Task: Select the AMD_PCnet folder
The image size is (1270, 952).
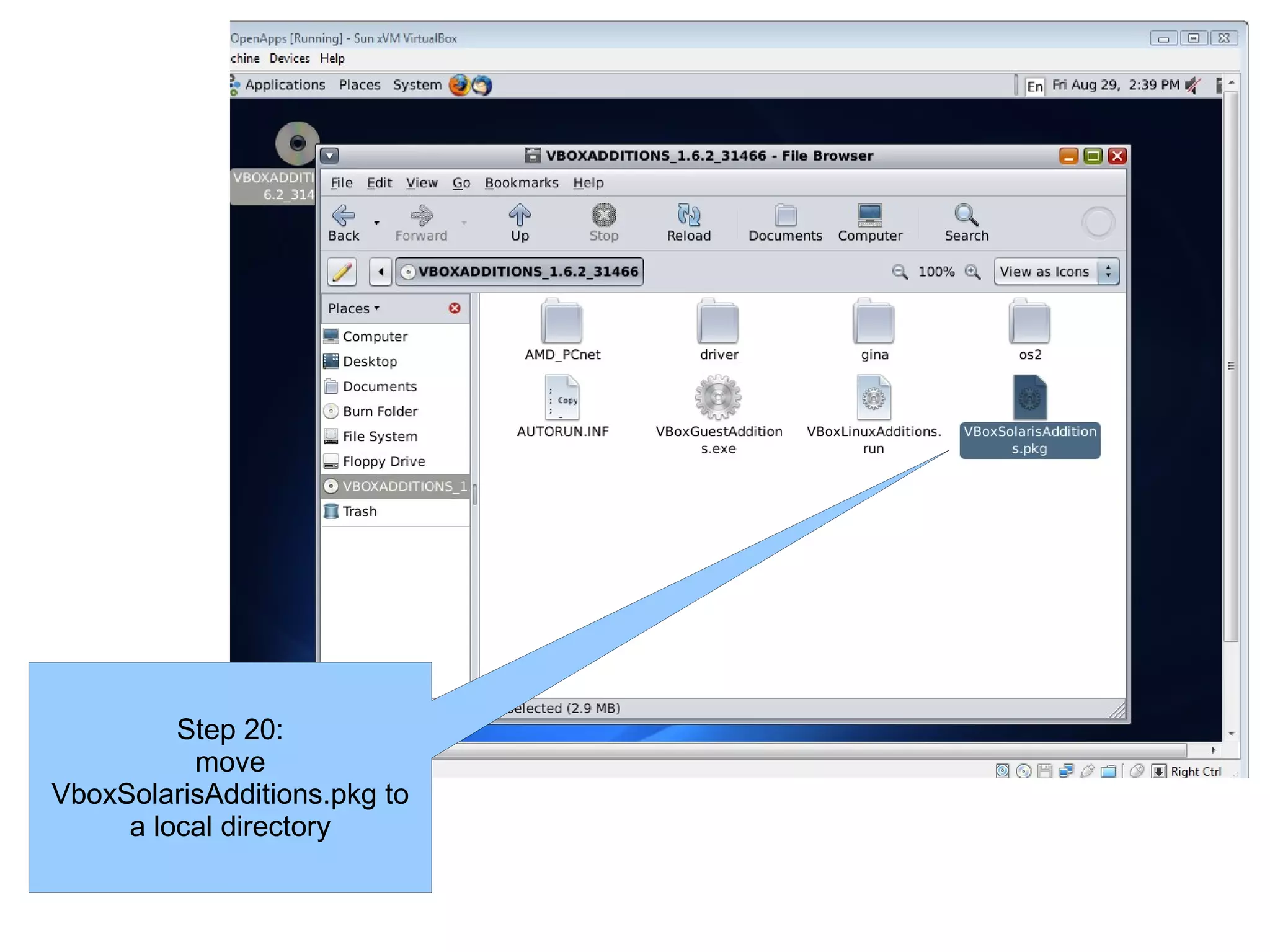Action: [562, 330]
